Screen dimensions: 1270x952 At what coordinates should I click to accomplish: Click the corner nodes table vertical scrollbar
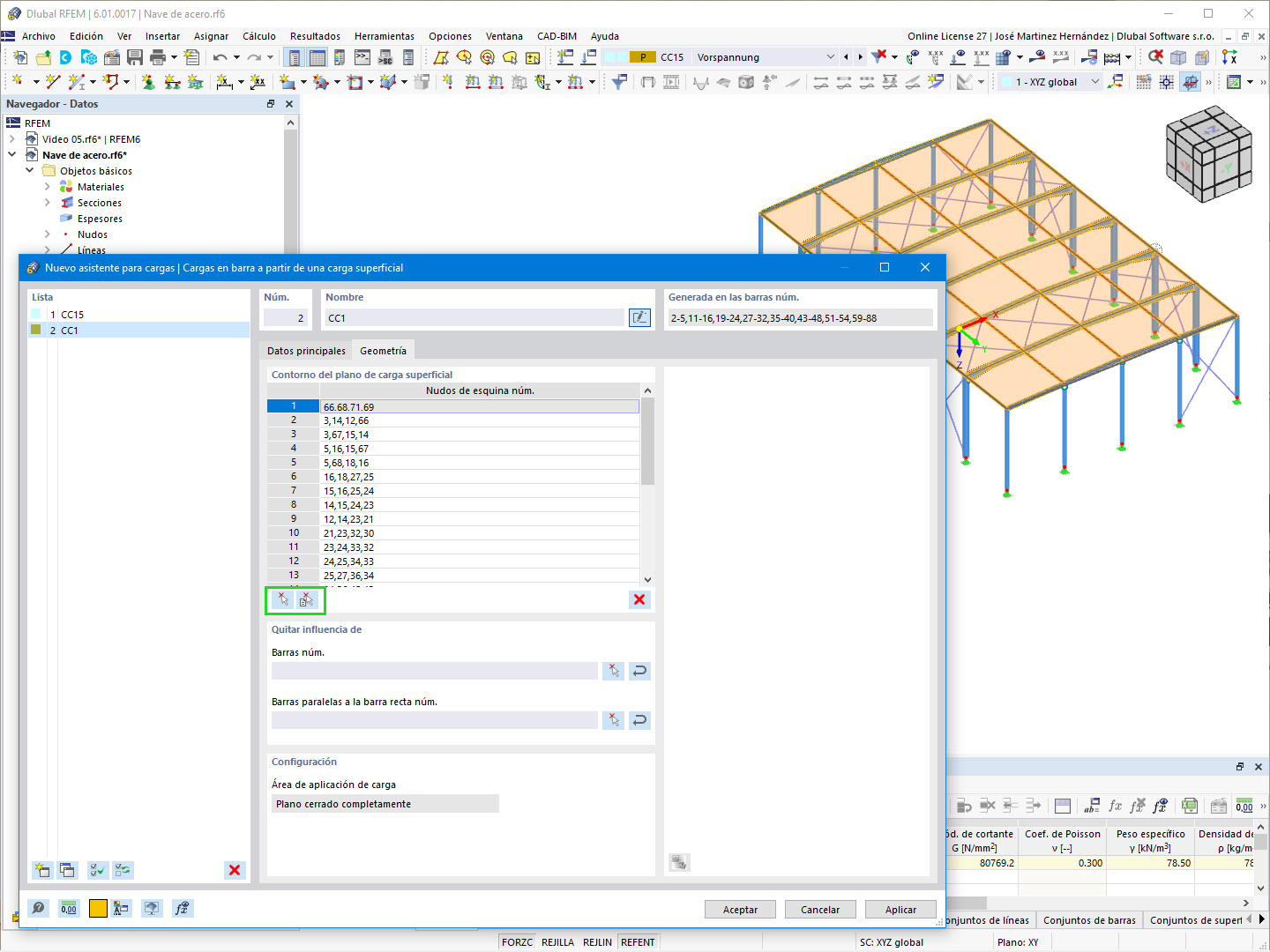[x=647, y=485]
